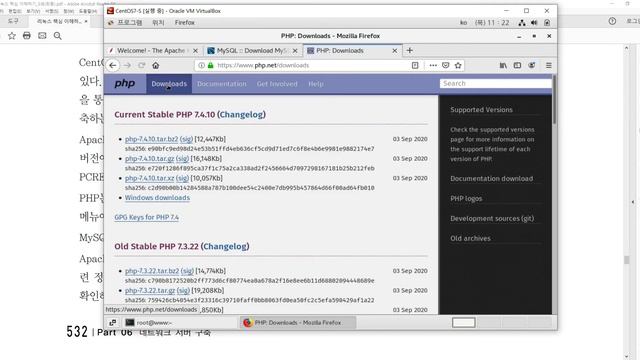Open PHP 7.4.10 Changelog link
Viewport: 640px width, 360px height.
[242, 115]
